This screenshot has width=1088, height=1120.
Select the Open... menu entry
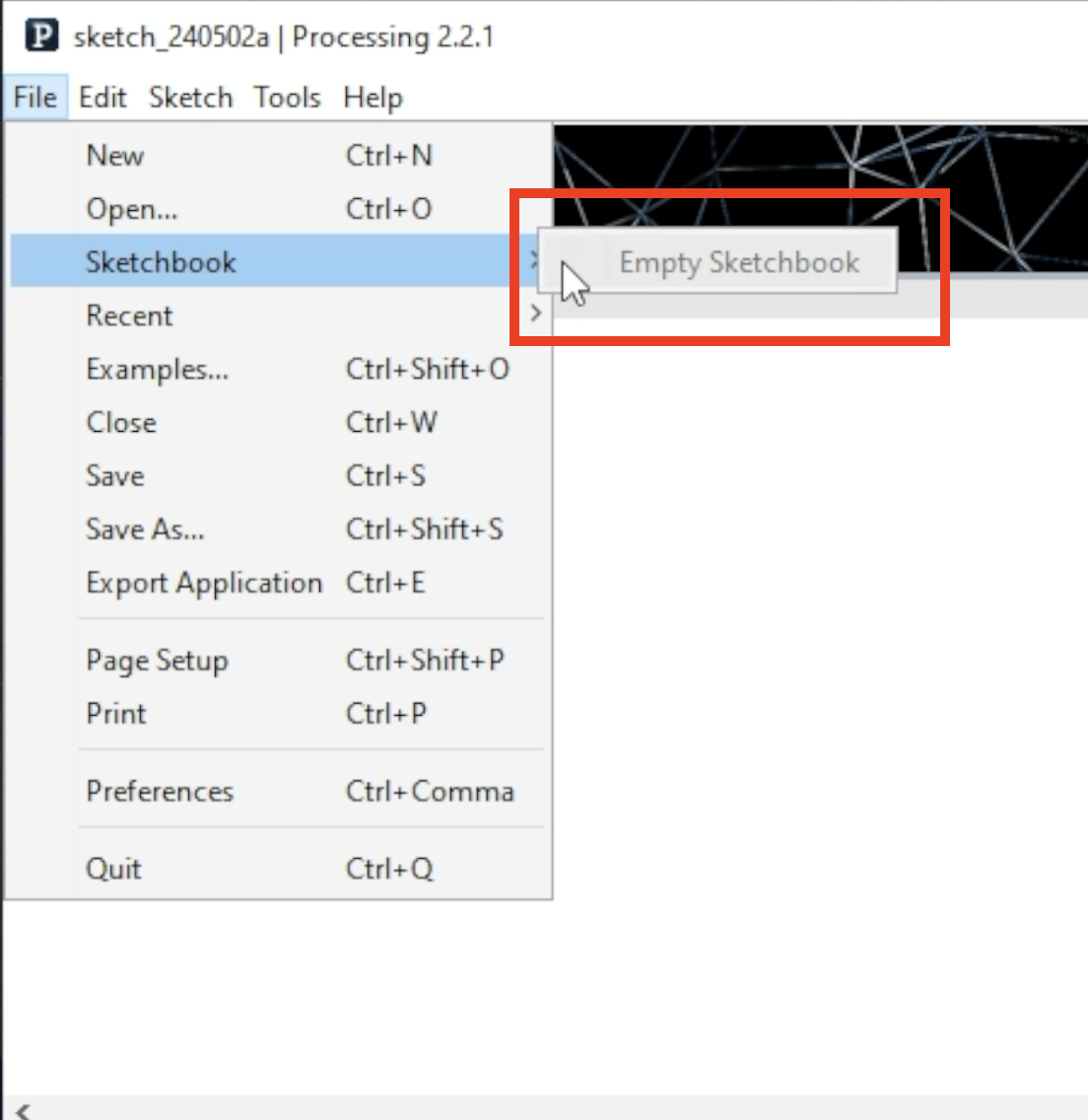[x=279, y=209]
